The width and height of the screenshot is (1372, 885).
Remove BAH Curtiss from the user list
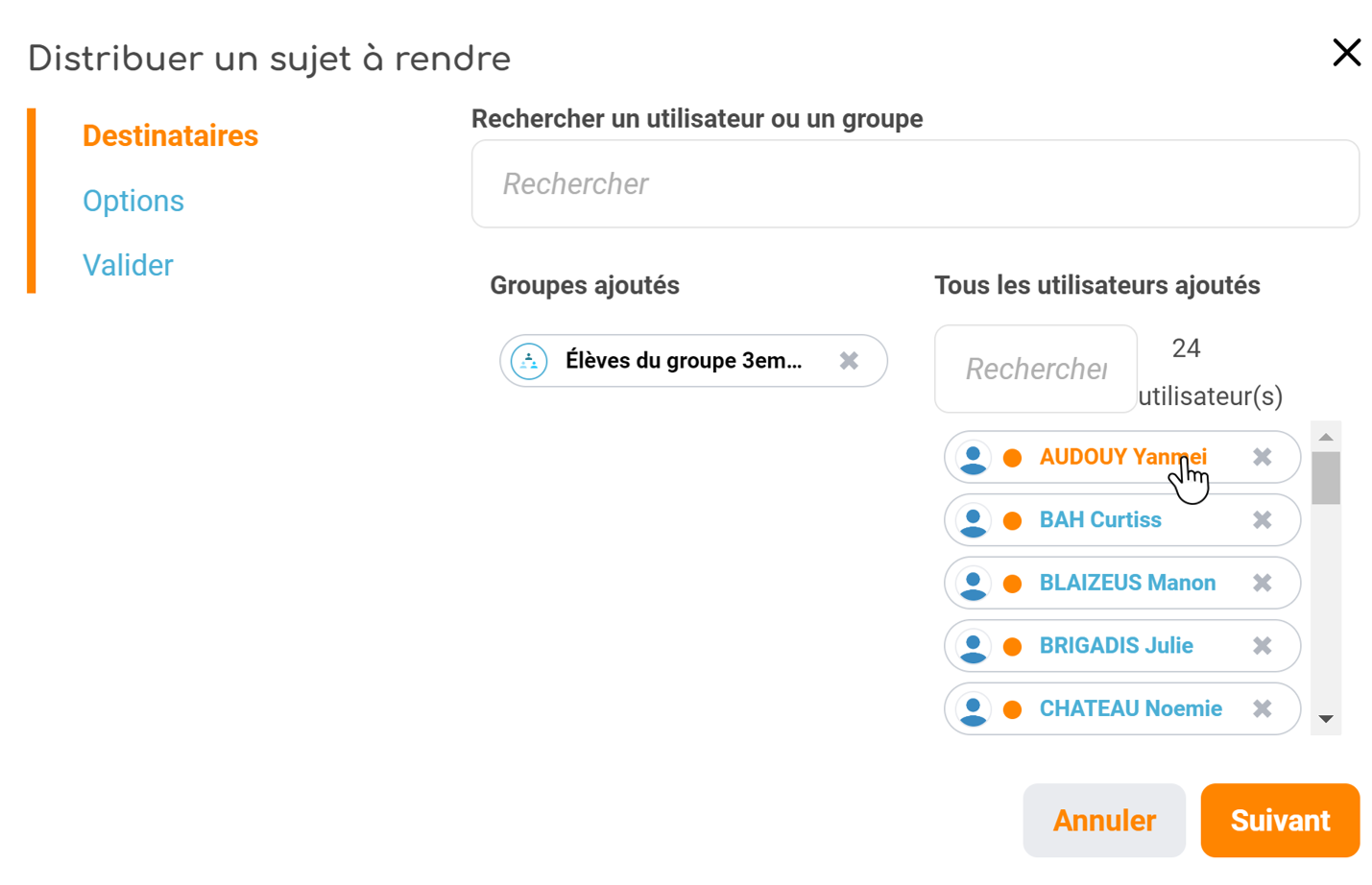tap(1262, 520)
